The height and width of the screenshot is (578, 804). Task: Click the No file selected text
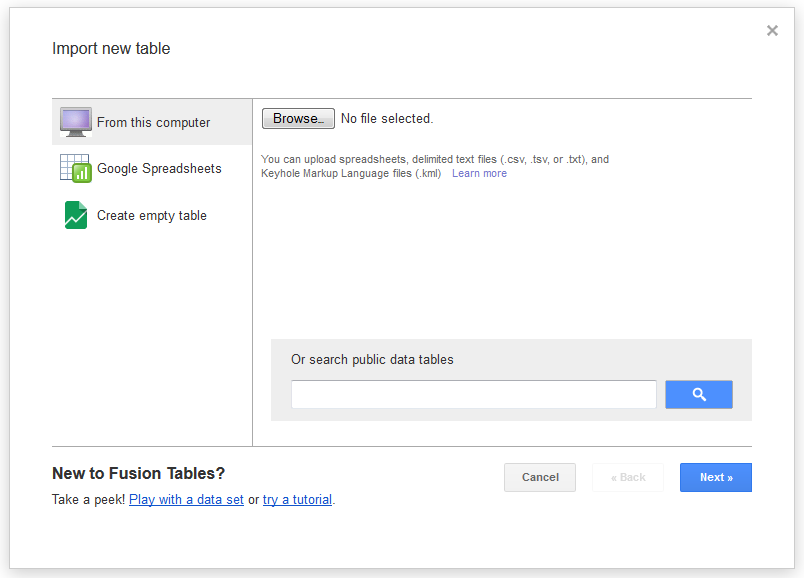(387, 119)
